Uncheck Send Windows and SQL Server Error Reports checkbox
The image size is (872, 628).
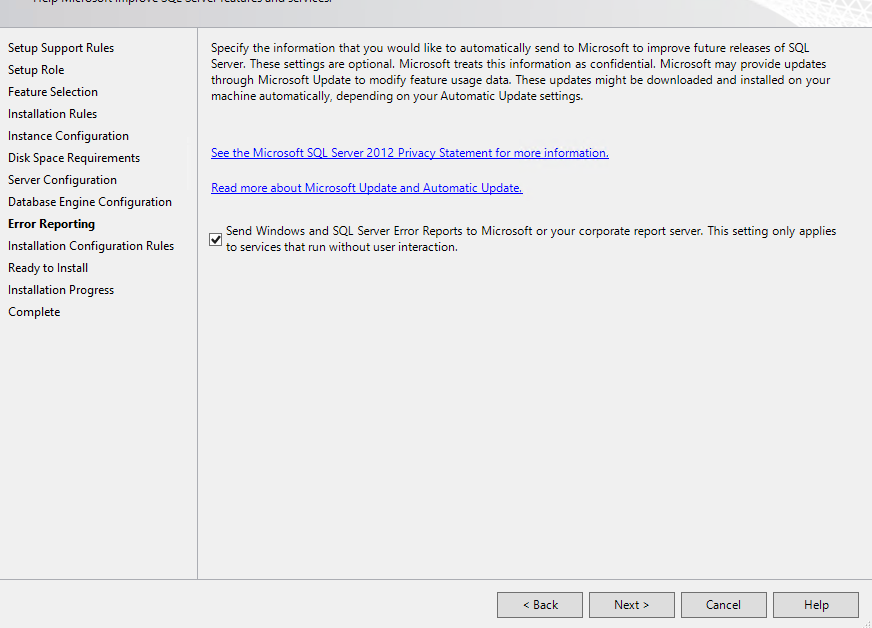point(216,239)
